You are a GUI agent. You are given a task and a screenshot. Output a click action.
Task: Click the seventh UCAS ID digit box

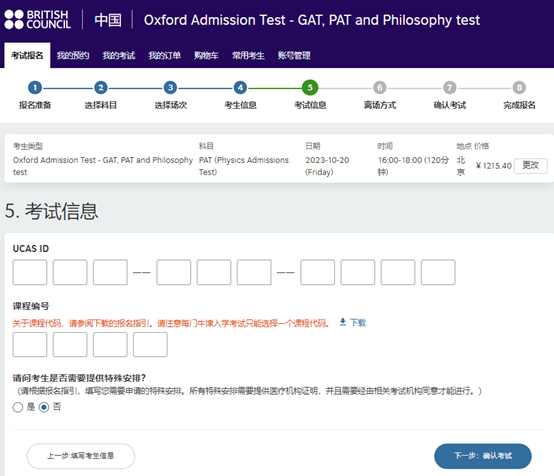coord(317,272)
